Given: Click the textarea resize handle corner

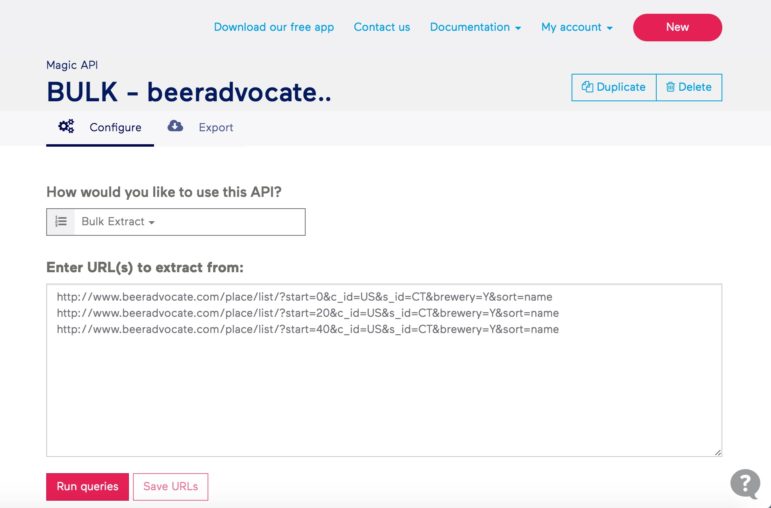Looking at the screenshot, I should tap(718, 452).
